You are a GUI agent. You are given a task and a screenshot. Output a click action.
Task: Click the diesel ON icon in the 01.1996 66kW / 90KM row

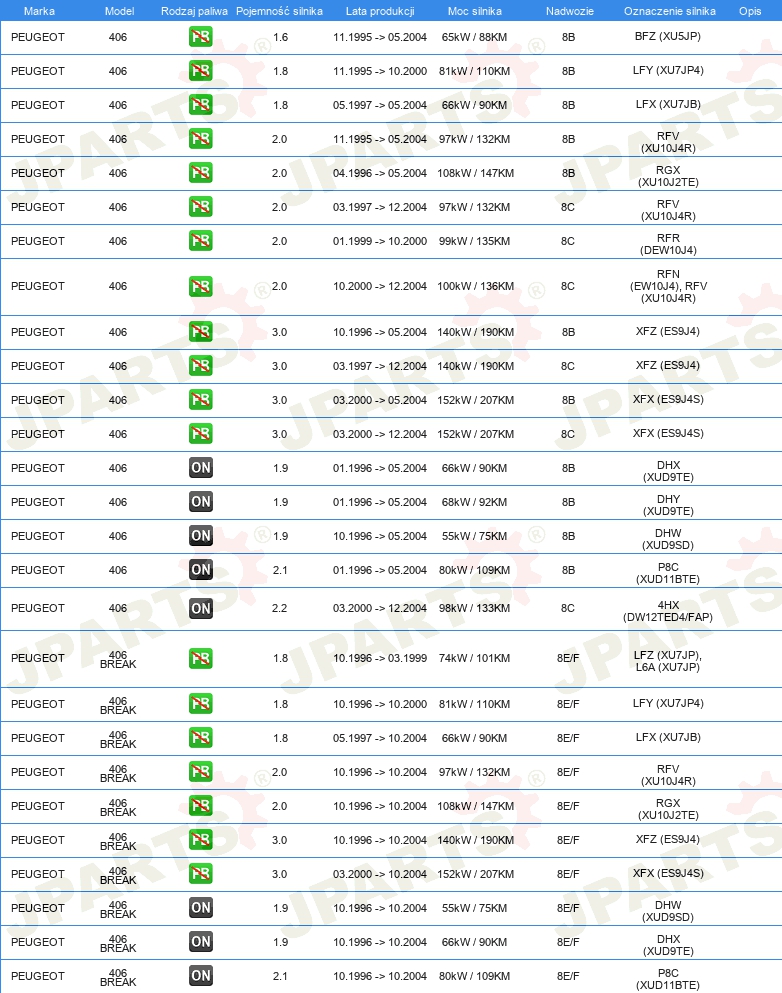[x=201, y=468]
